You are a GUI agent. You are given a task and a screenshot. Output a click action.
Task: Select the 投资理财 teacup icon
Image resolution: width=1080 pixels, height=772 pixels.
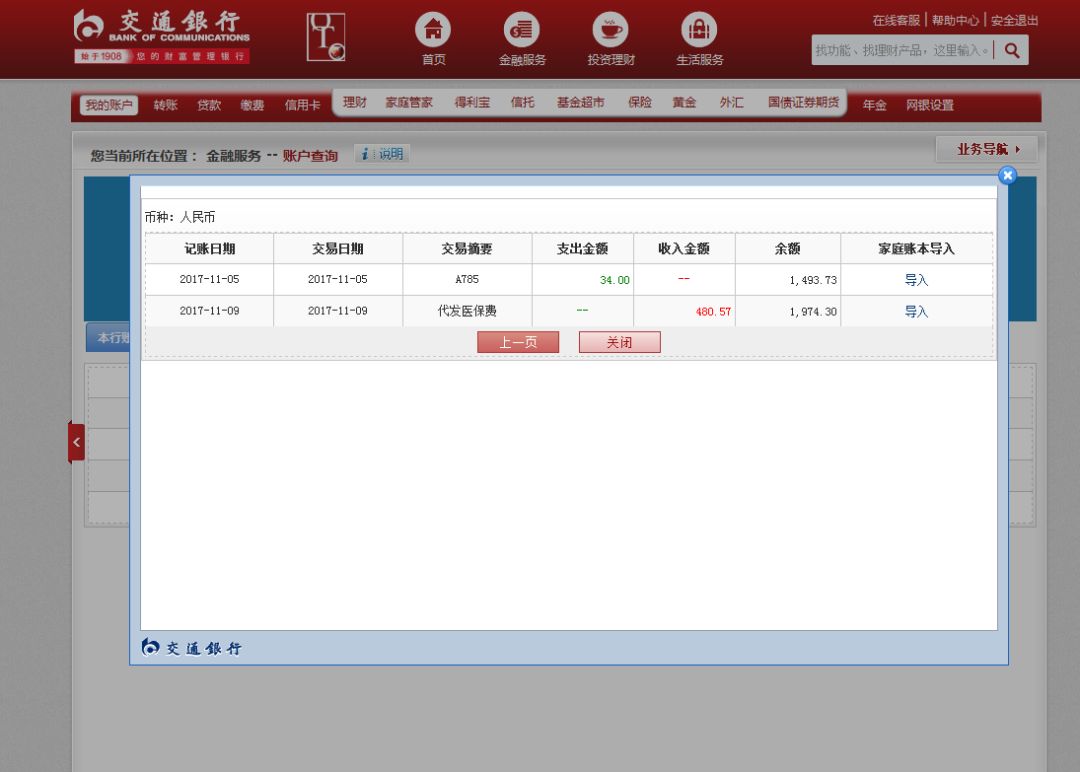click(x=610, y=30)
